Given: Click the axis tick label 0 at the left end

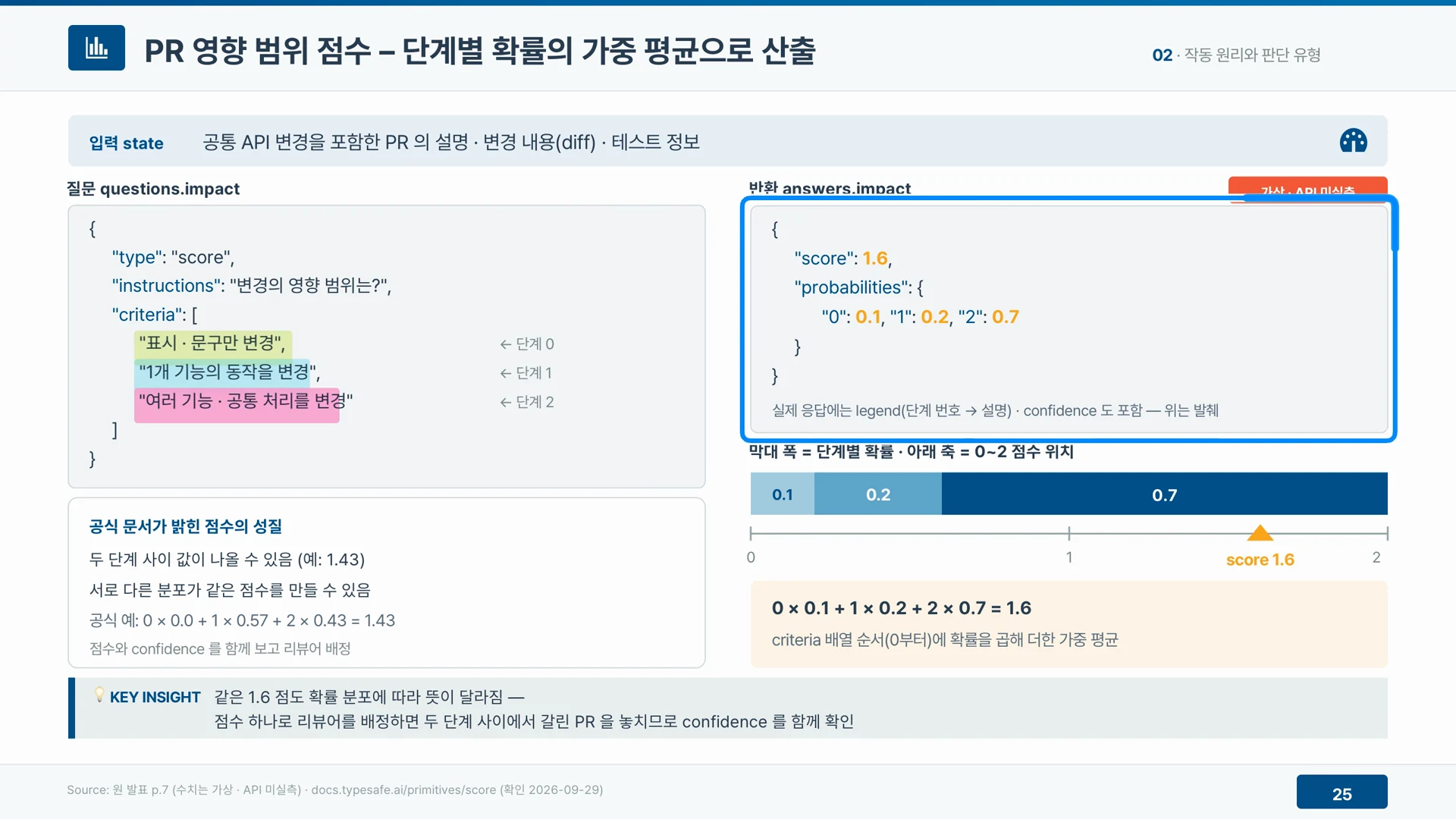Looking at the screenshot, I should 751,557.
